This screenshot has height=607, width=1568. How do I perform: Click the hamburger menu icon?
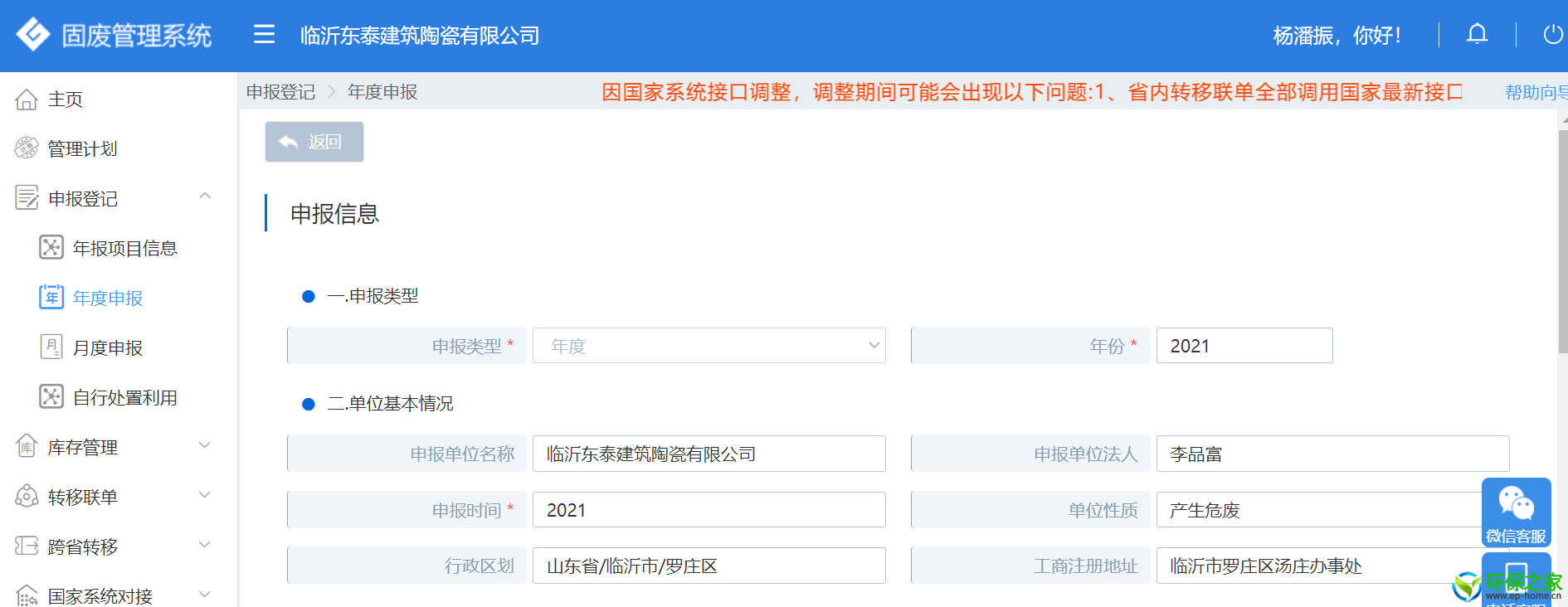264,34
